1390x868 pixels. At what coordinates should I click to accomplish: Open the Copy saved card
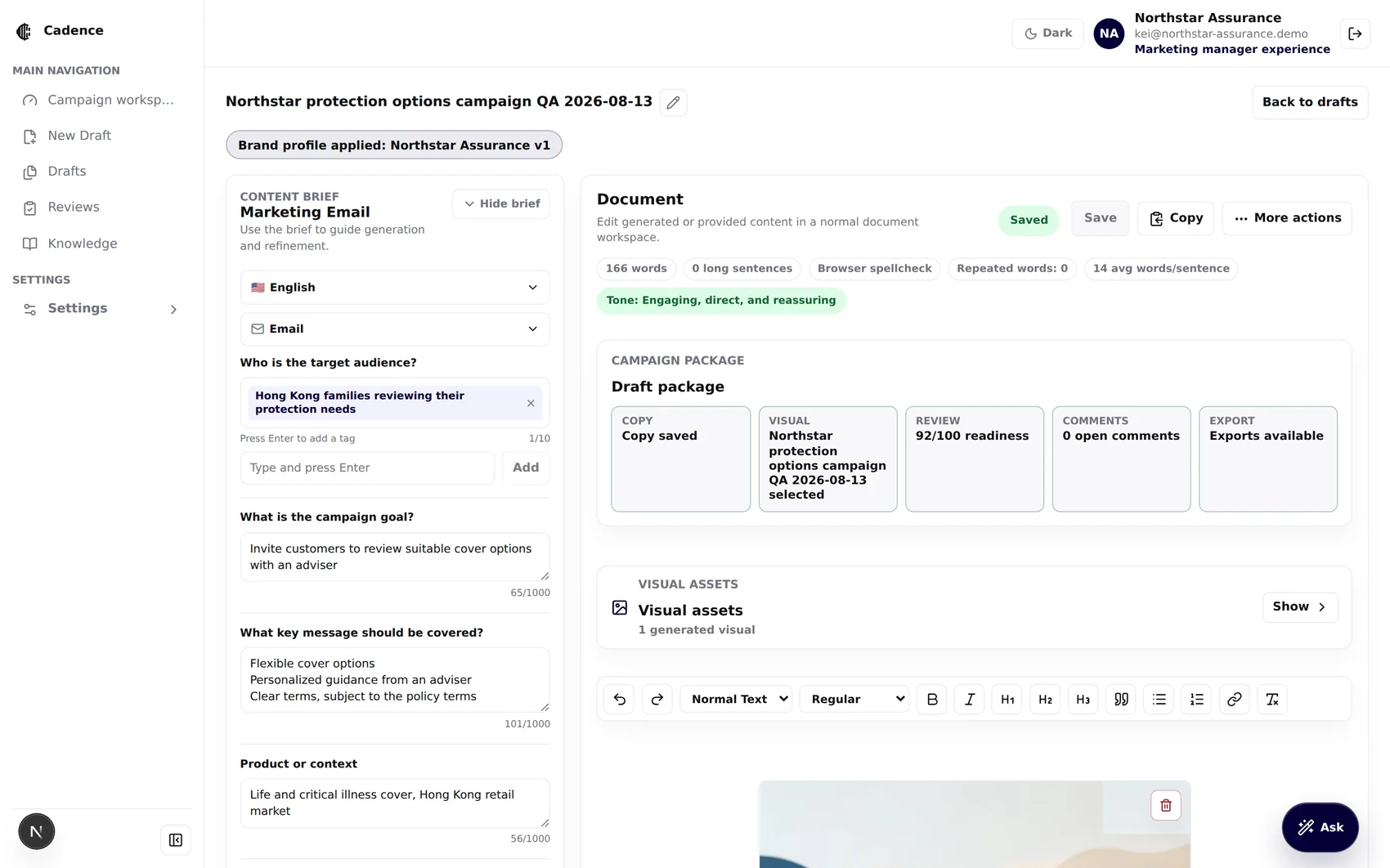(x=680, y=459)
